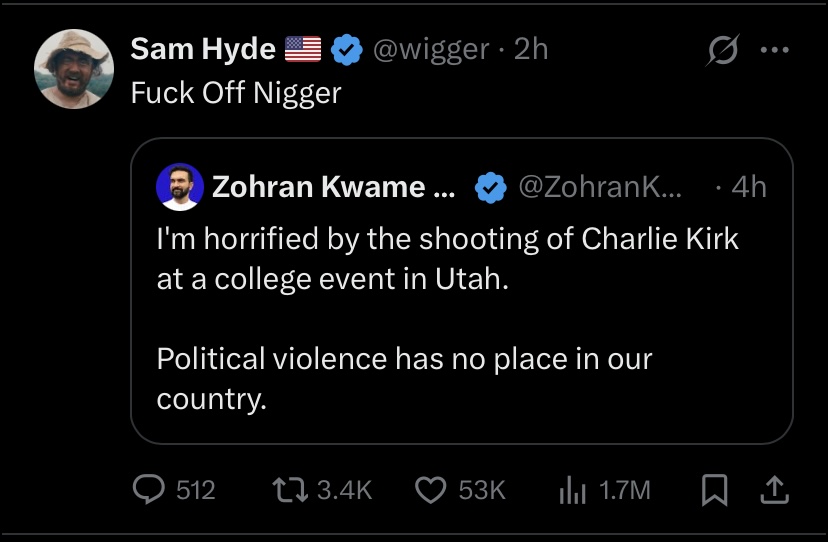The image size is (828, 542).
Task: Click the @ZohranK... handle in the quoted post
Action: click(597, 187)
